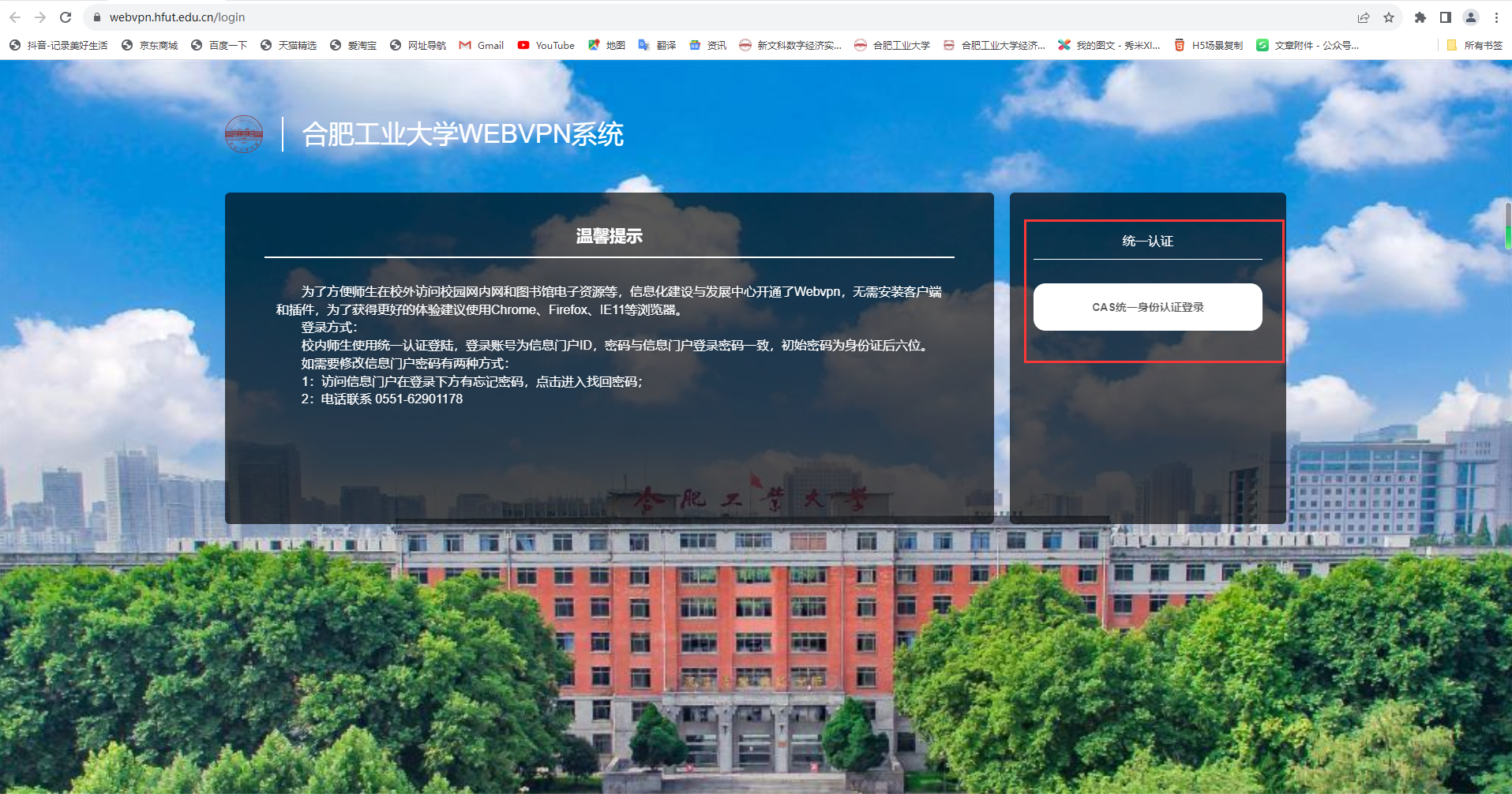Screen dimensions: 1512x794
Task: Open the user profile avatar
Action: point(1471,17)
